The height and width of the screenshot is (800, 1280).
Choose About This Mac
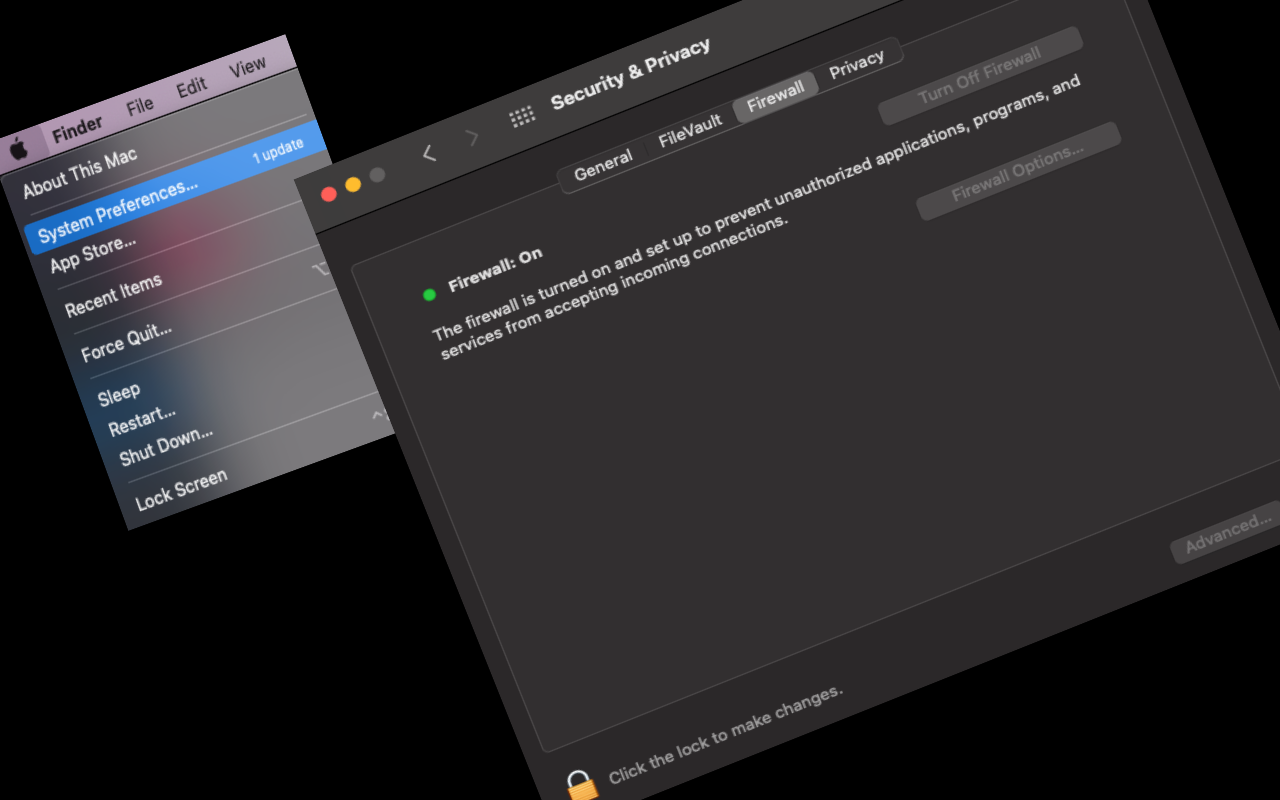pos(80,174)
